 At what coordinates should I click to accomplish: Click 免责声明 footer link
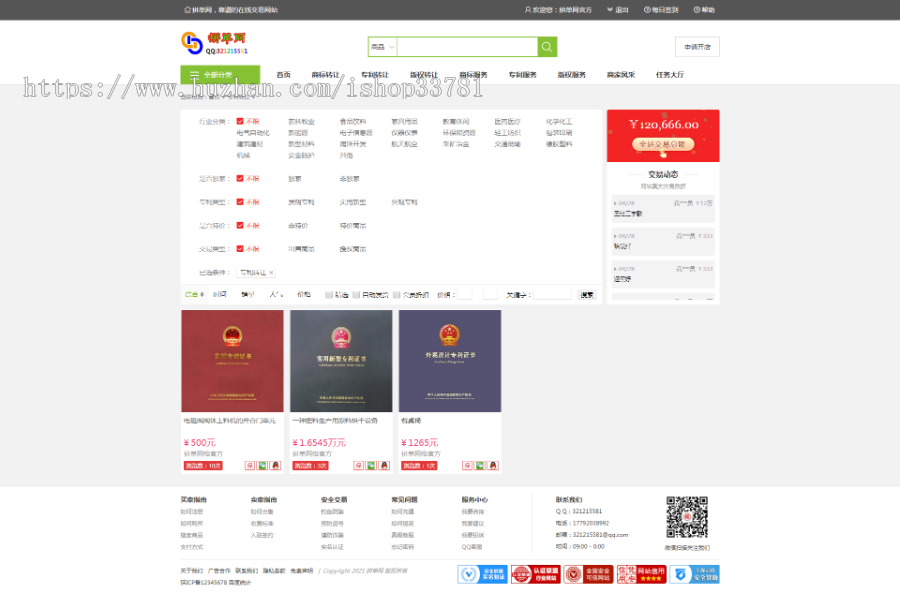302,571
